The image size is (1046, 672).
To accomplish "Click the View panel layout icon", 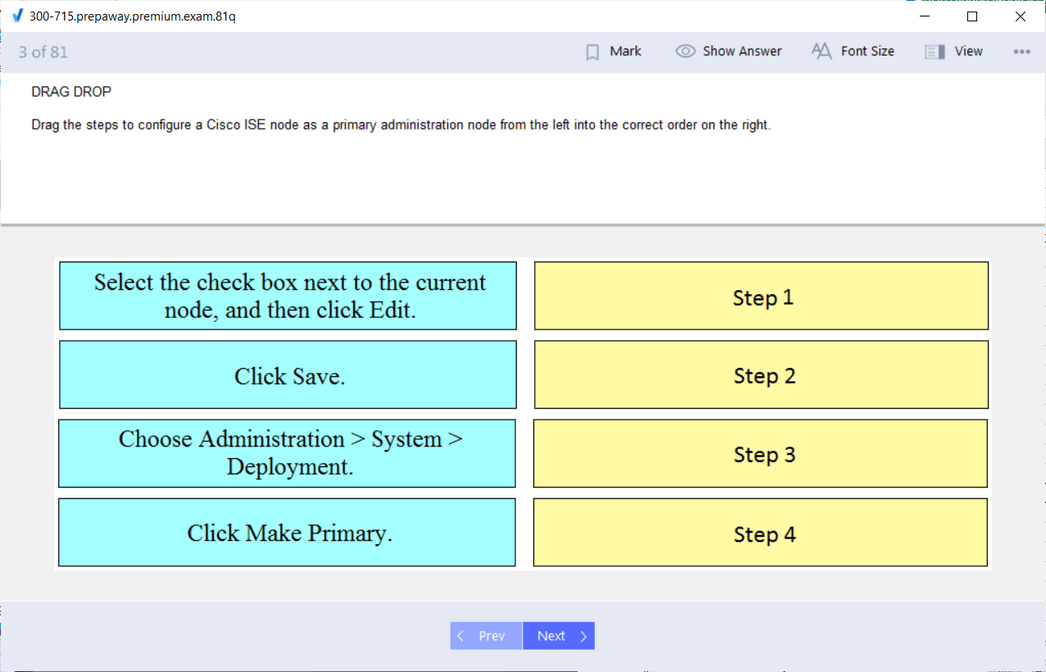I will click(935, 52).
